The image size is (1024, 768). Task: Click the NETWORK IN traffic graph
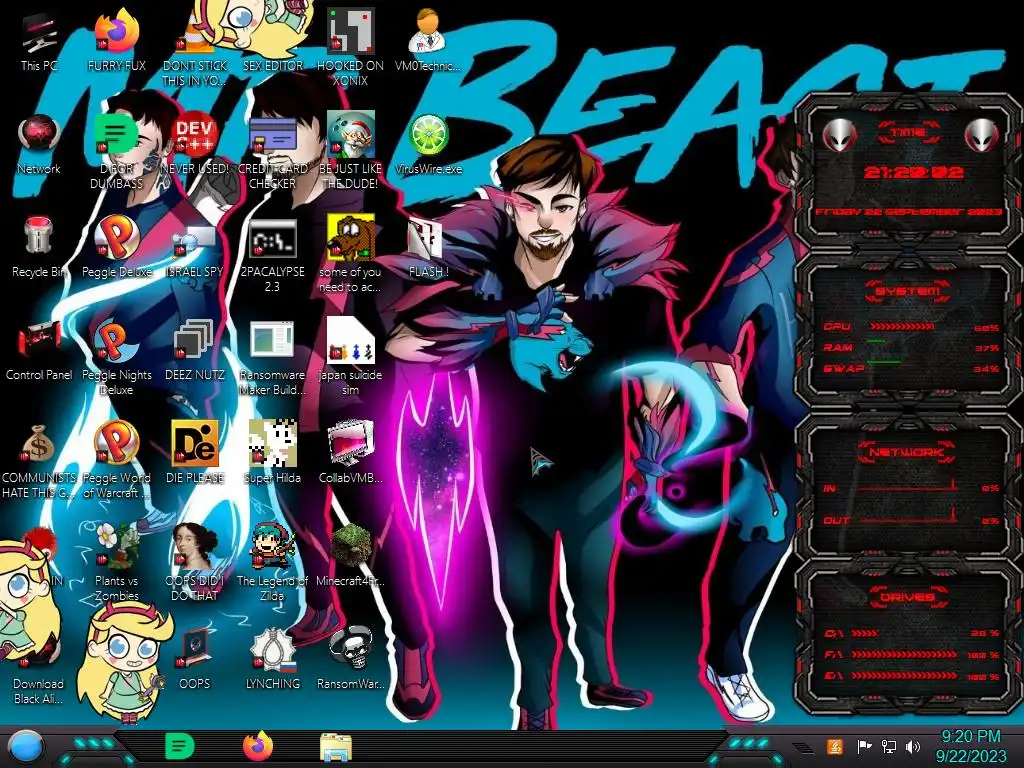pyautogui.click(x=909, y=486)
